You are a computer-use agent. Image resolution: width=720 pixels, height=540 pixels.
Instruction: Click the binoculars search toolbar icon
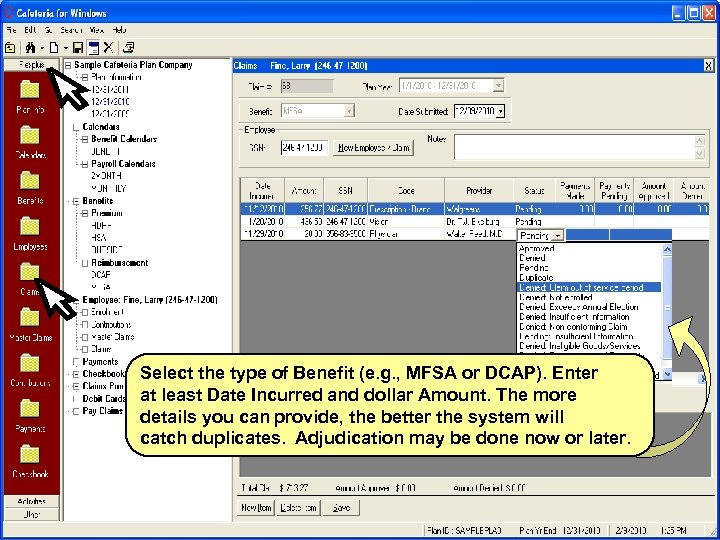[x=30, y=47]
